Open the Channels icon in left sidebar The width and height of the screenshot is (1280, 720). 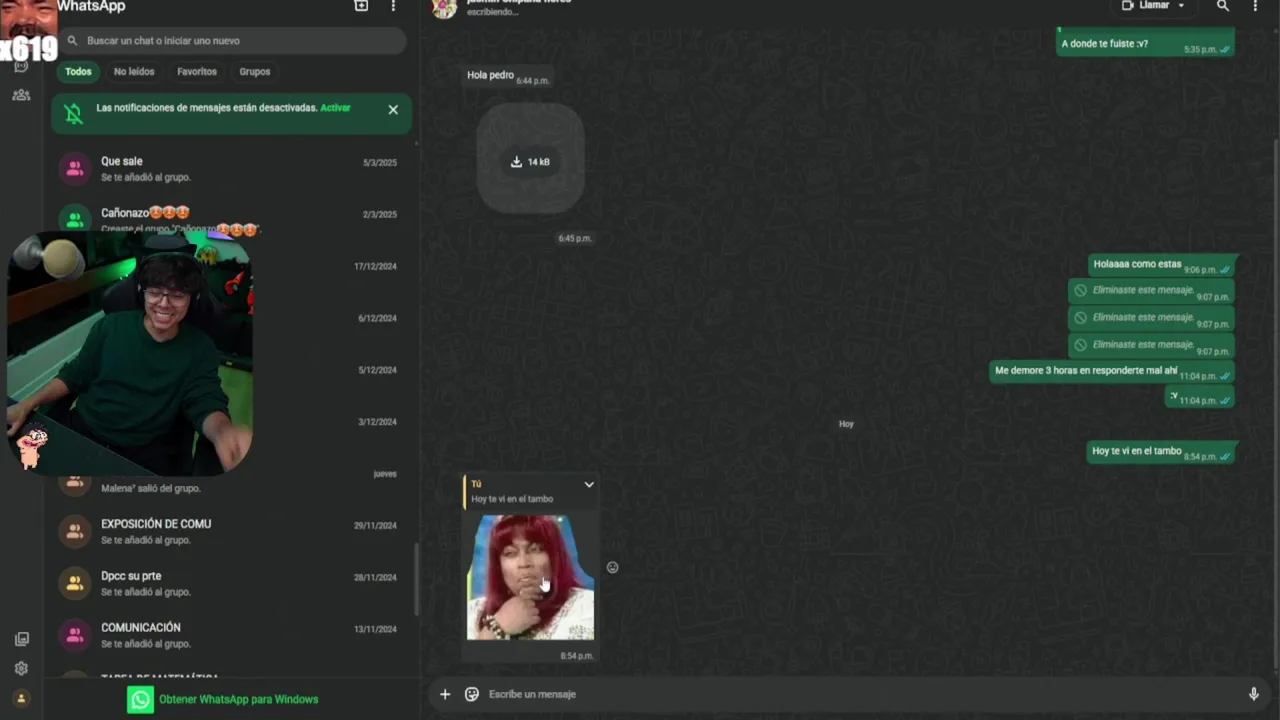pos(21,67)
